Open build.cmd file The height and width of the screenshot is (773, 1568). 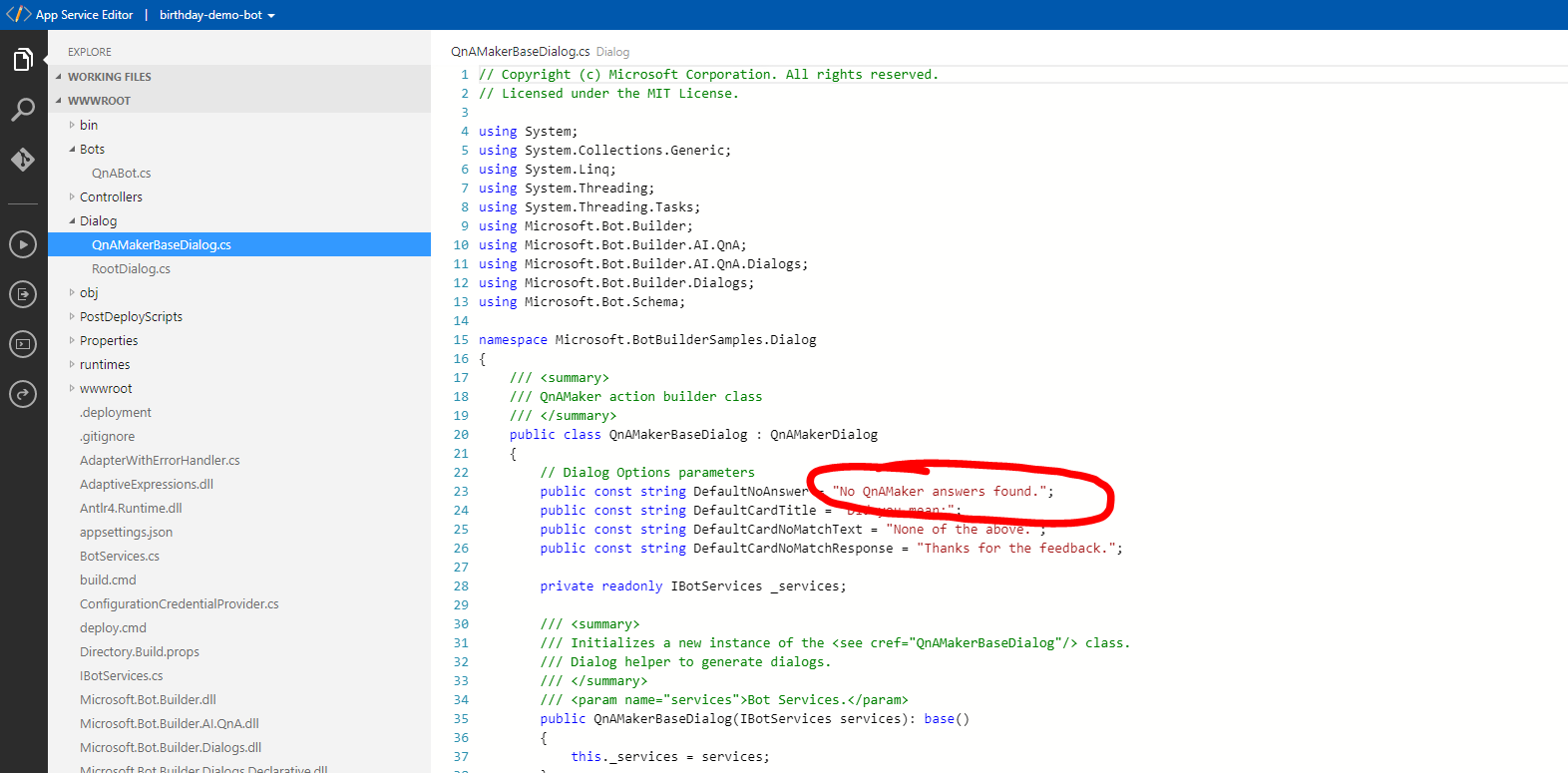point(108,580)
